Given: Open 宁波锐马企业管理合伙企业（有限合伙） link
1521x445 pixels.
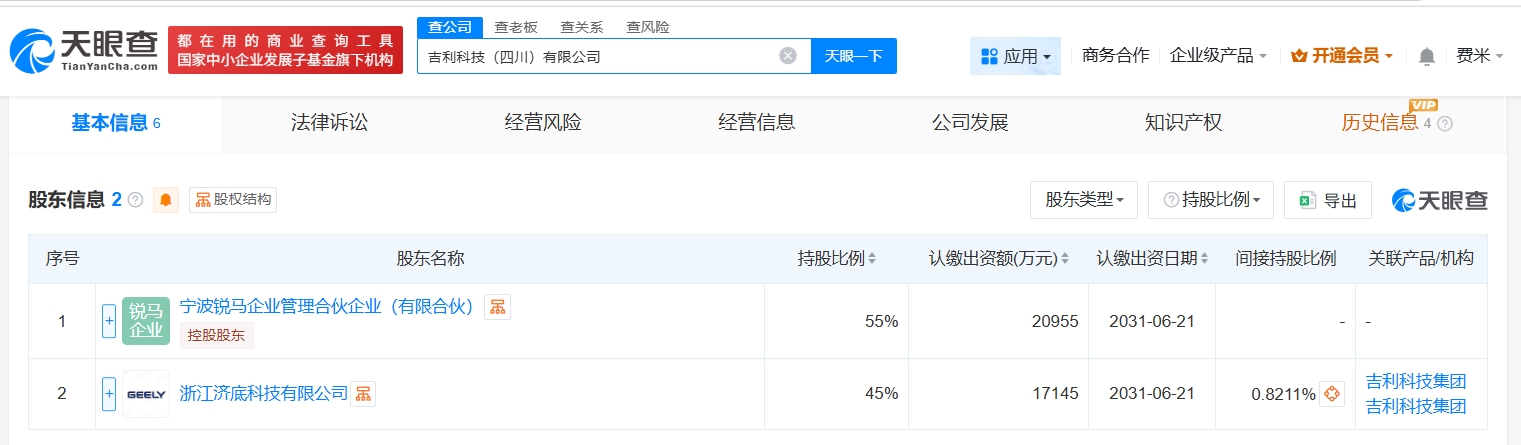Looking at the screenshot, I should click(326, 307).
